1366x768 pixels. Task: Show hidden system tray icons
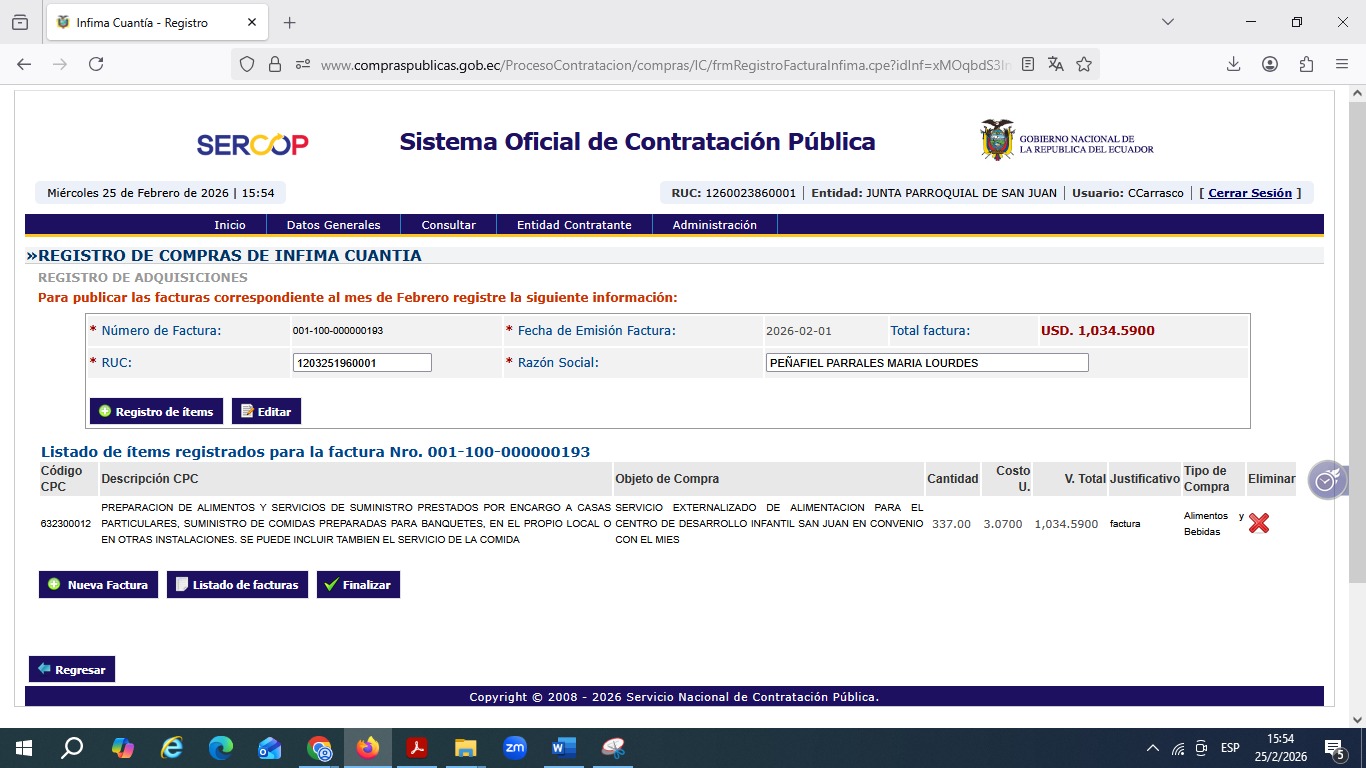[1152, 748]
